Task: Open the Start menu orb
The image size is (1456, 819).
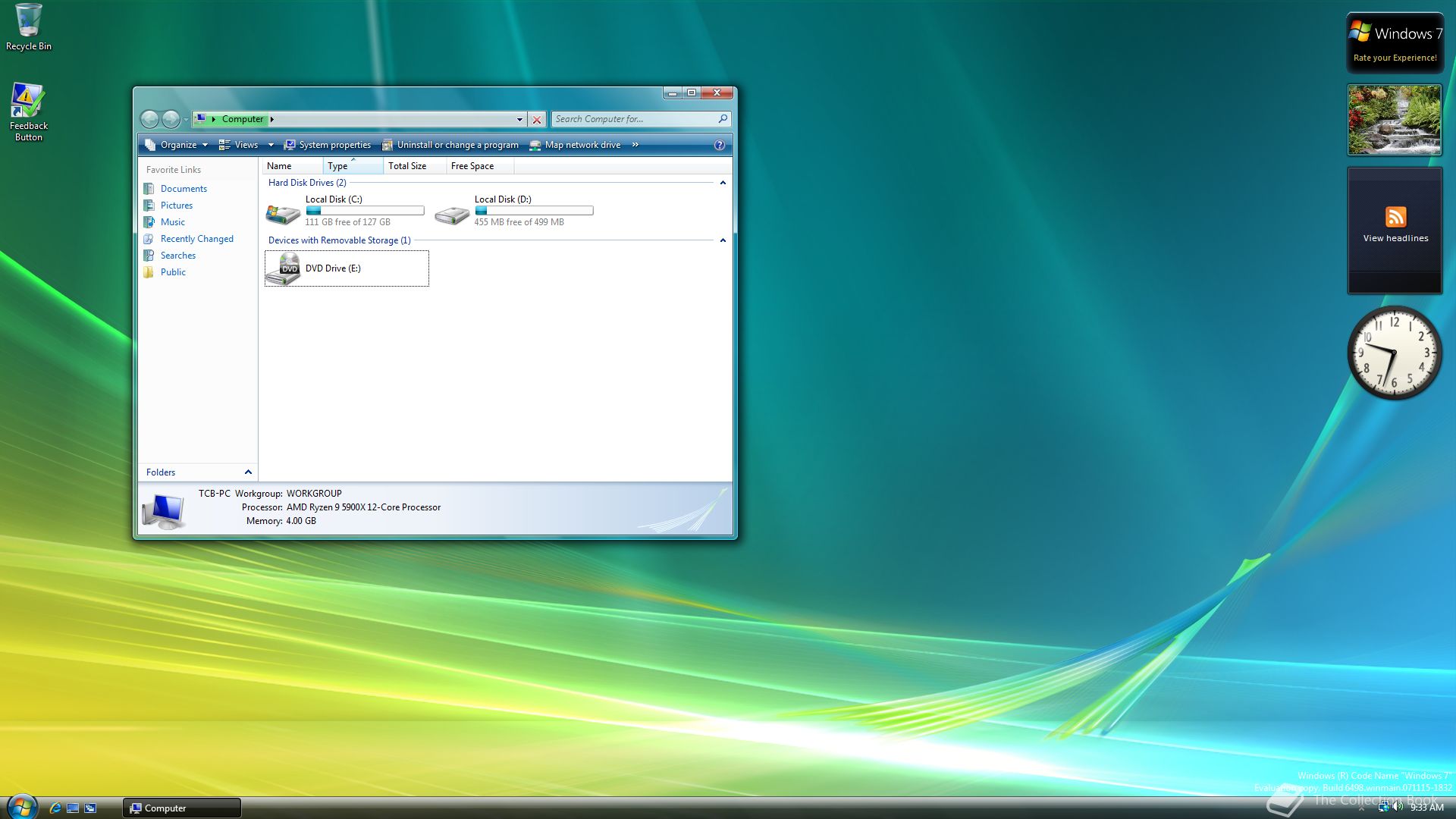Action: point(21,807)
